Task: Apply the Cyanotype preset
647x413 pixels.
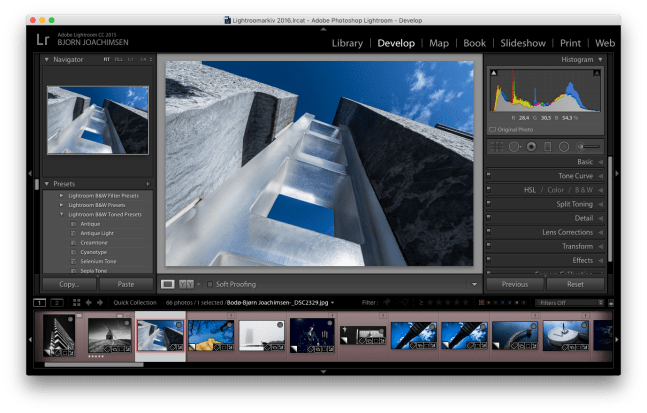Action: point(96,251)
